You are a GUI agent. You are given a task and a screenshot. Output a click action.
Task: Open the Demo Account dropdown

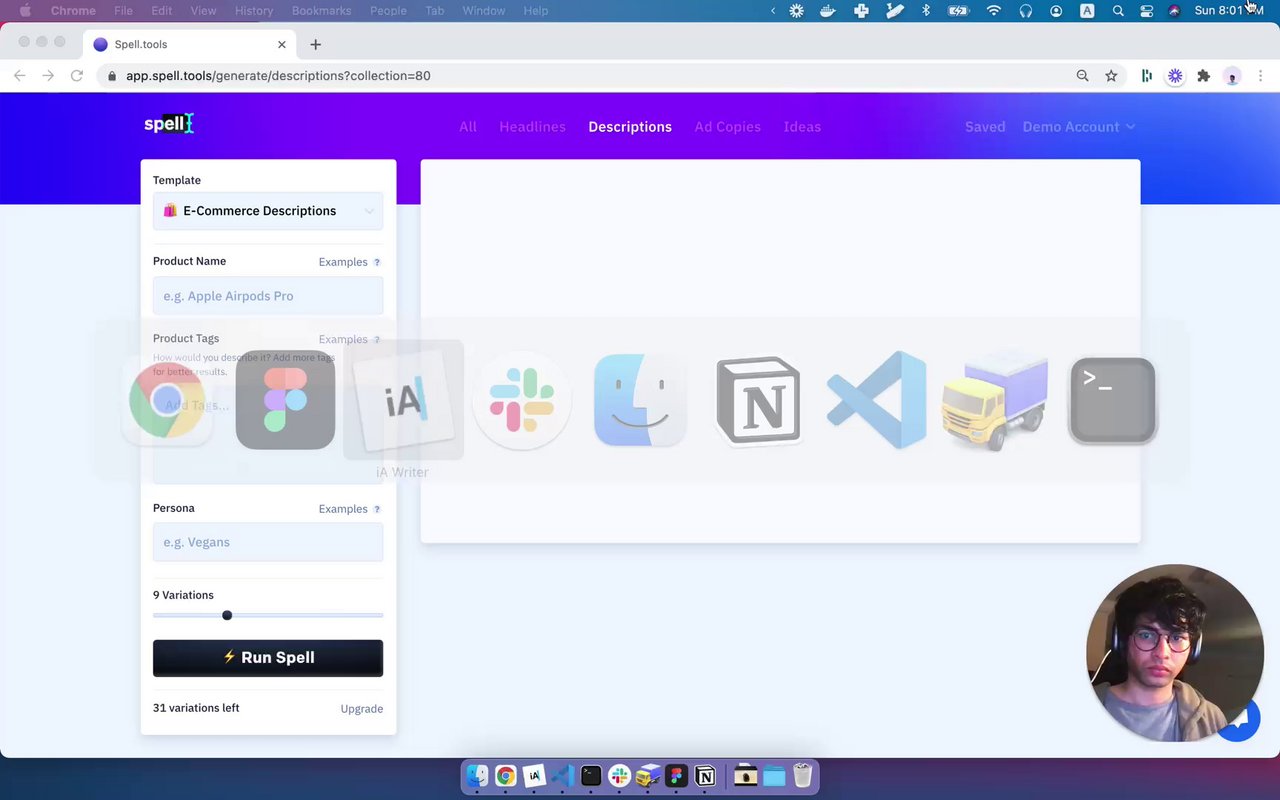[x=1079, y=127]
